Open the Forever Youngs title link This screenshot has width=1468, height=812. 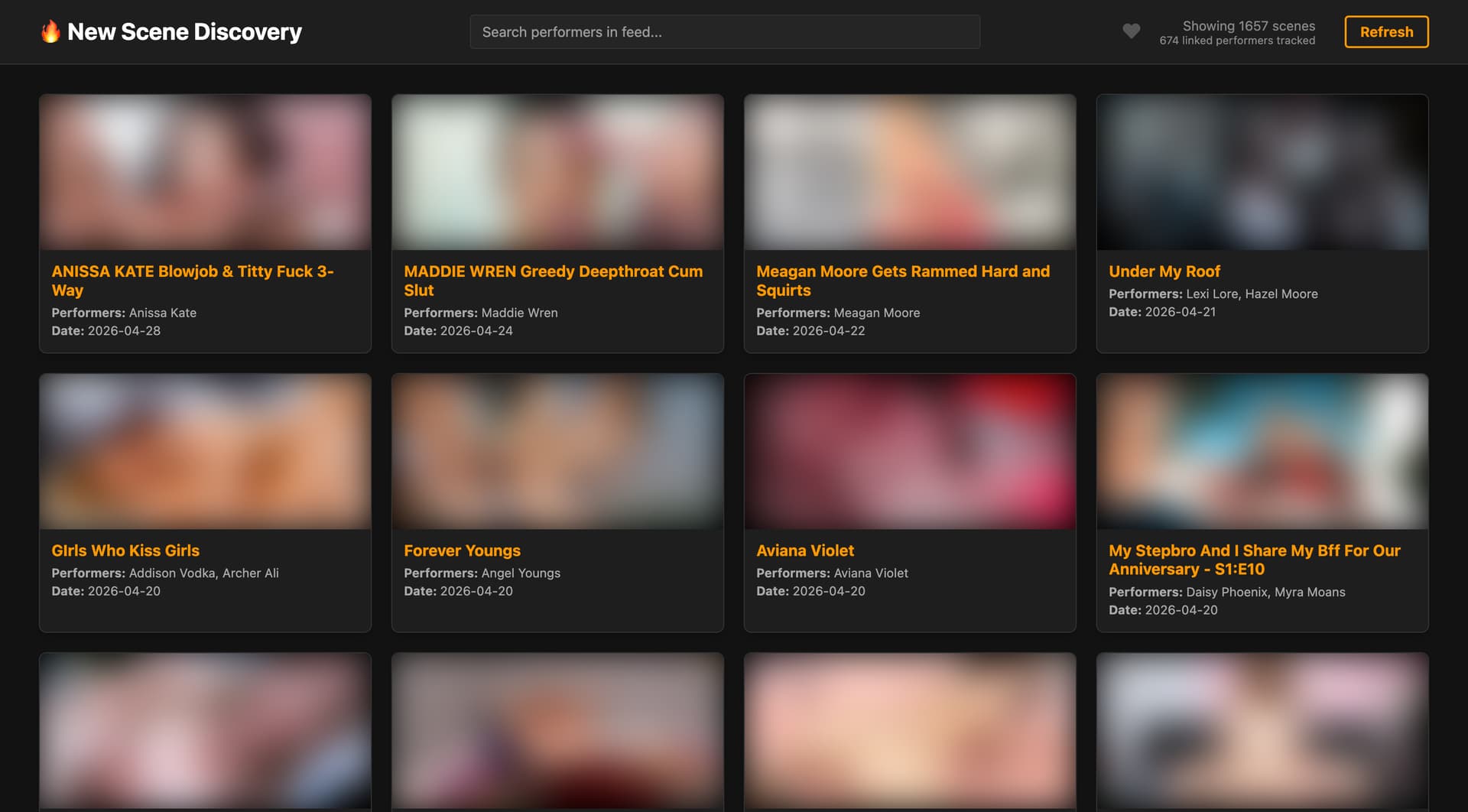pyautogui.click(x=462, y=551)
